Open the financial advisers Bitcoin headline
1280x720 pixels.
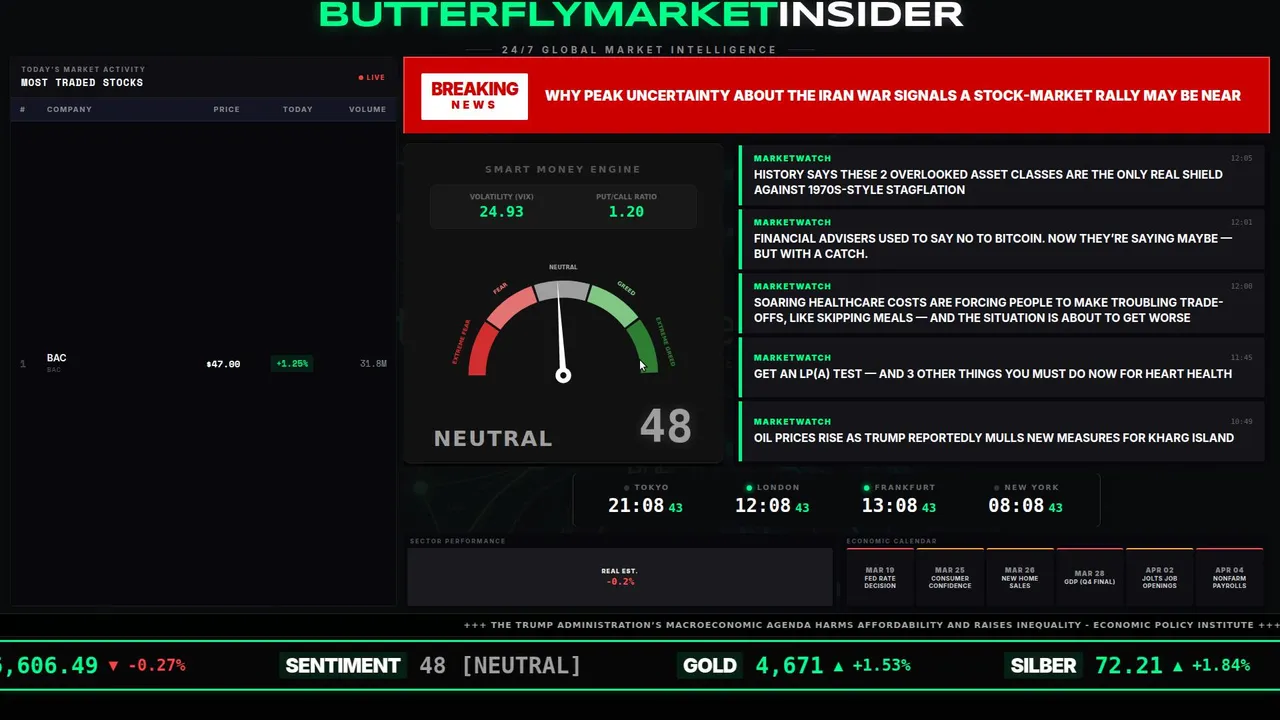(1003, 239)
